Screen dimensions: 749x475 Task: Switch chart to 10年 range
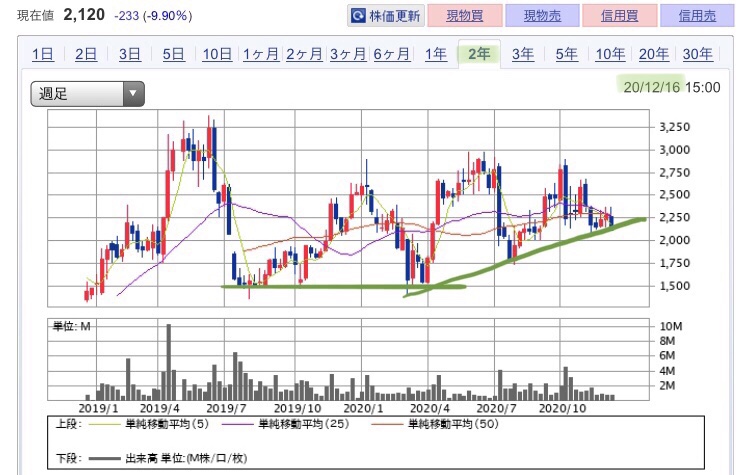click(610, 54)
